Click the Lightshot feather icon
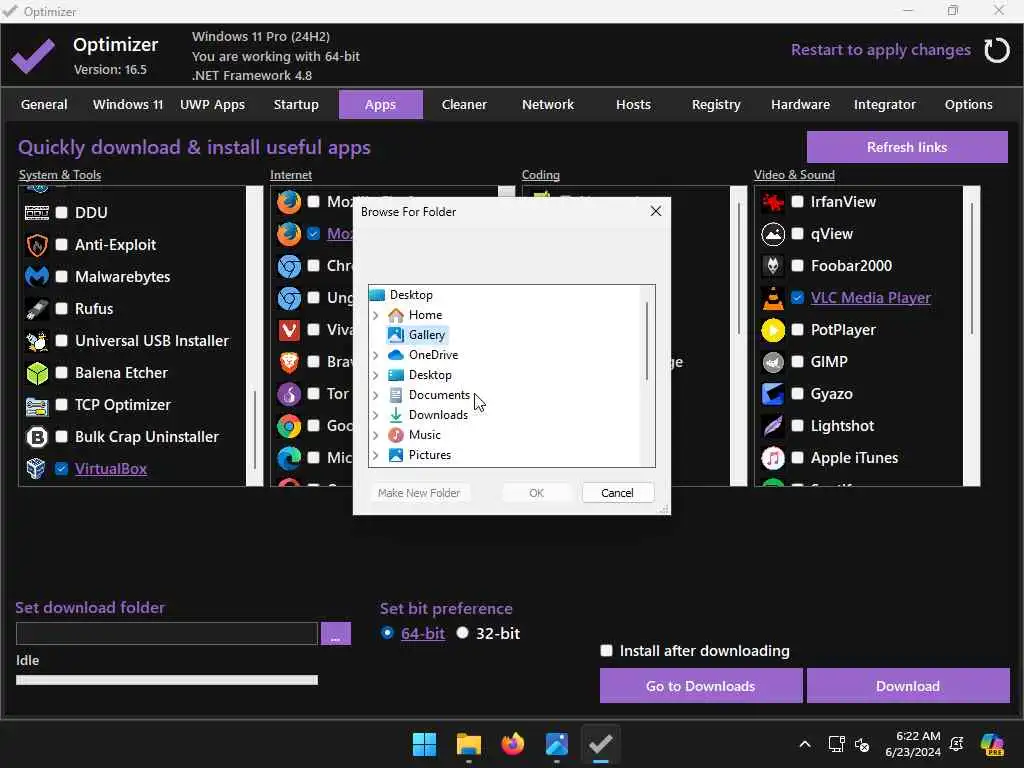 coord(773,426)
